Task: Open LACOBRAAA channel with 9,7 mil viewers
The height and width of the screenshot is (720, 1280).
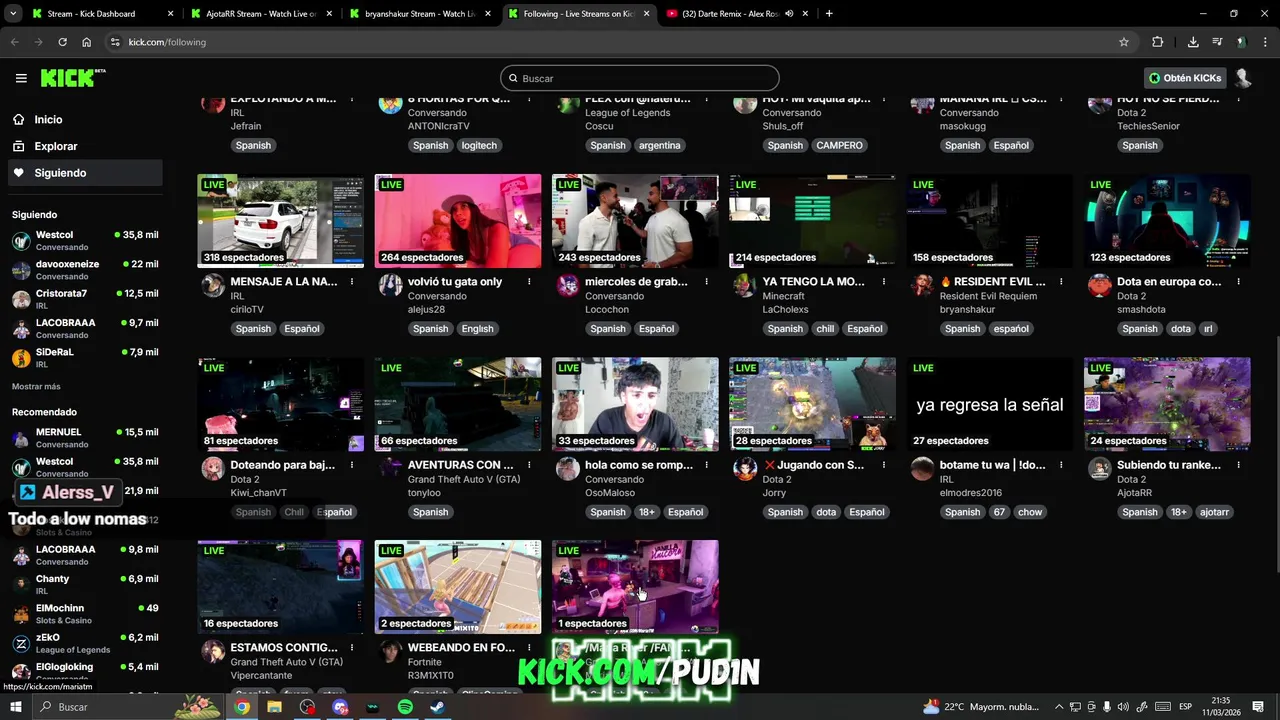Action: coord(84,329)
